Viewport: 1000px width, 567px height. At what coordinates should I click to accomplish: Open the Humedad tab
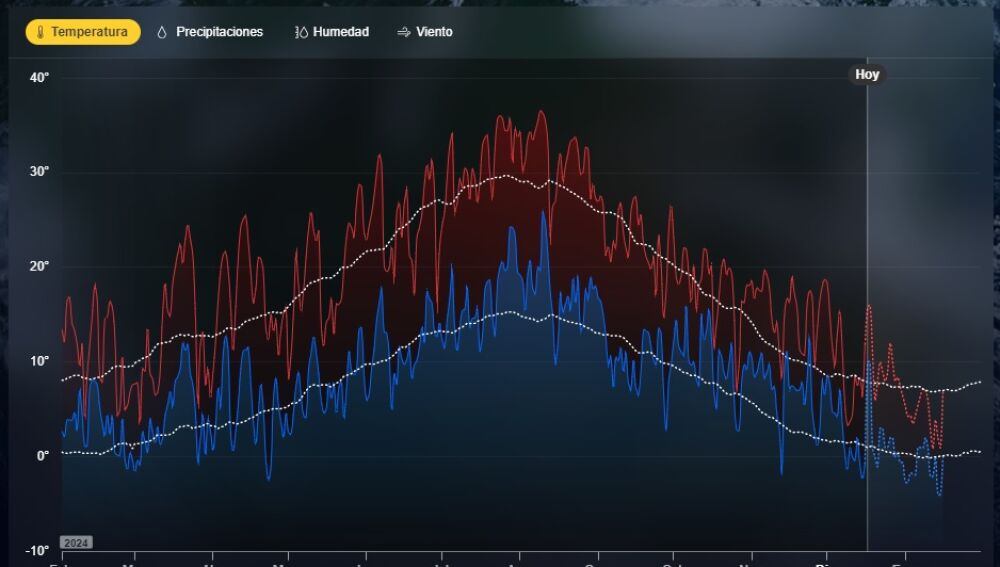pos(340,32)
